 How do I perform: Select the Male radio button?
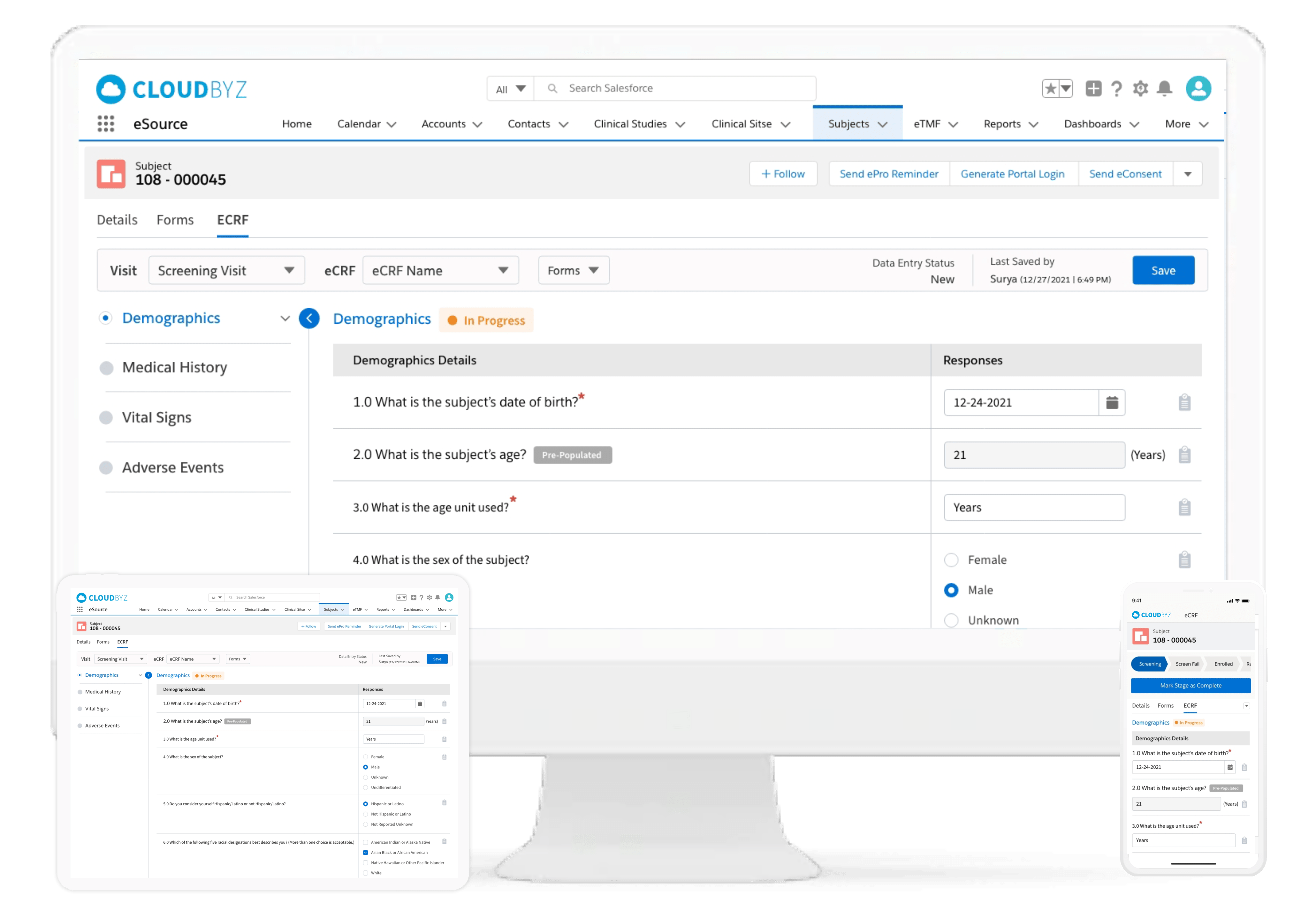click(x=951, y=590)
